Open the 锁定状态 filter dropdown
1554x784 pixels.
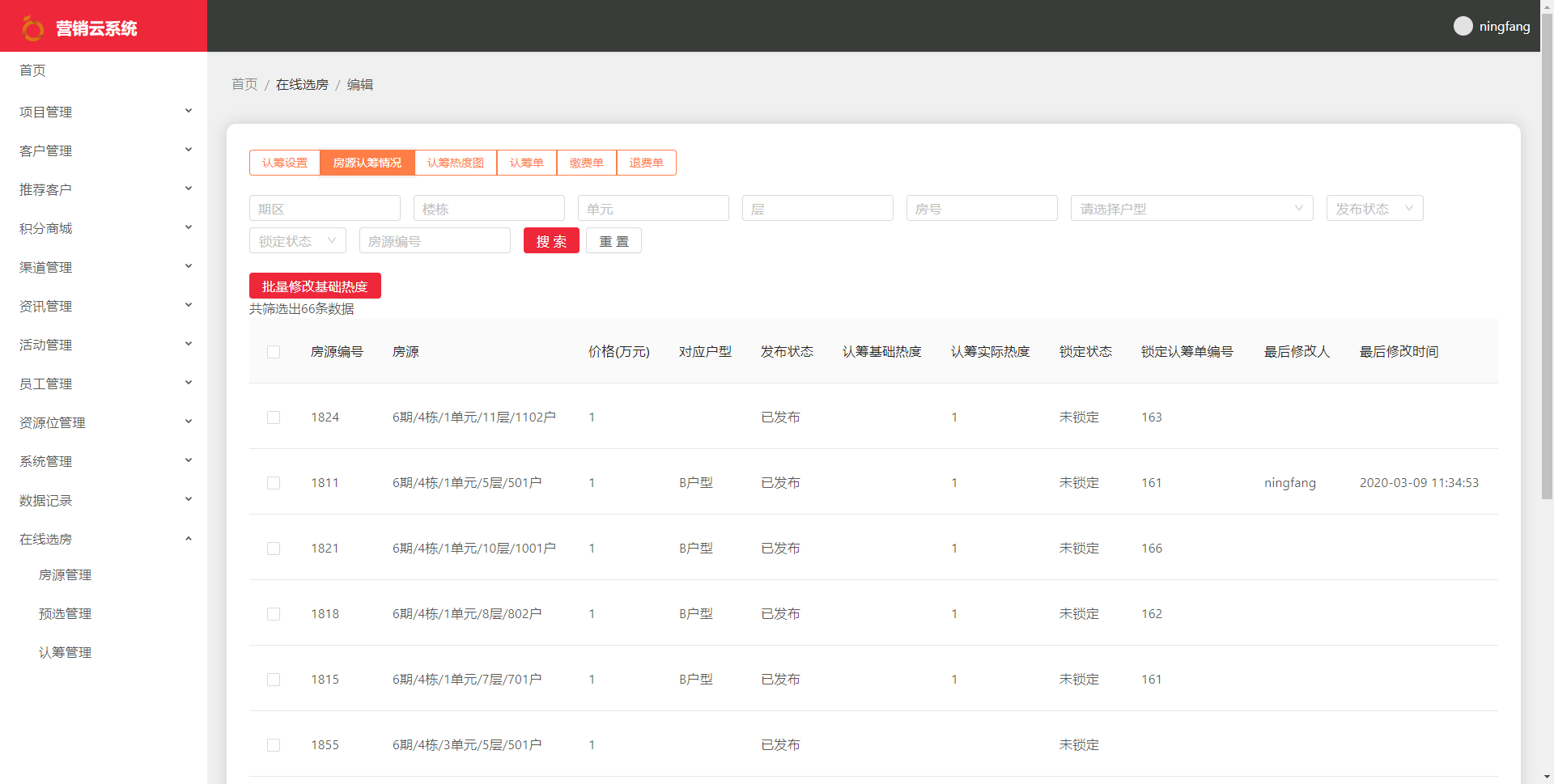[297, 241]
